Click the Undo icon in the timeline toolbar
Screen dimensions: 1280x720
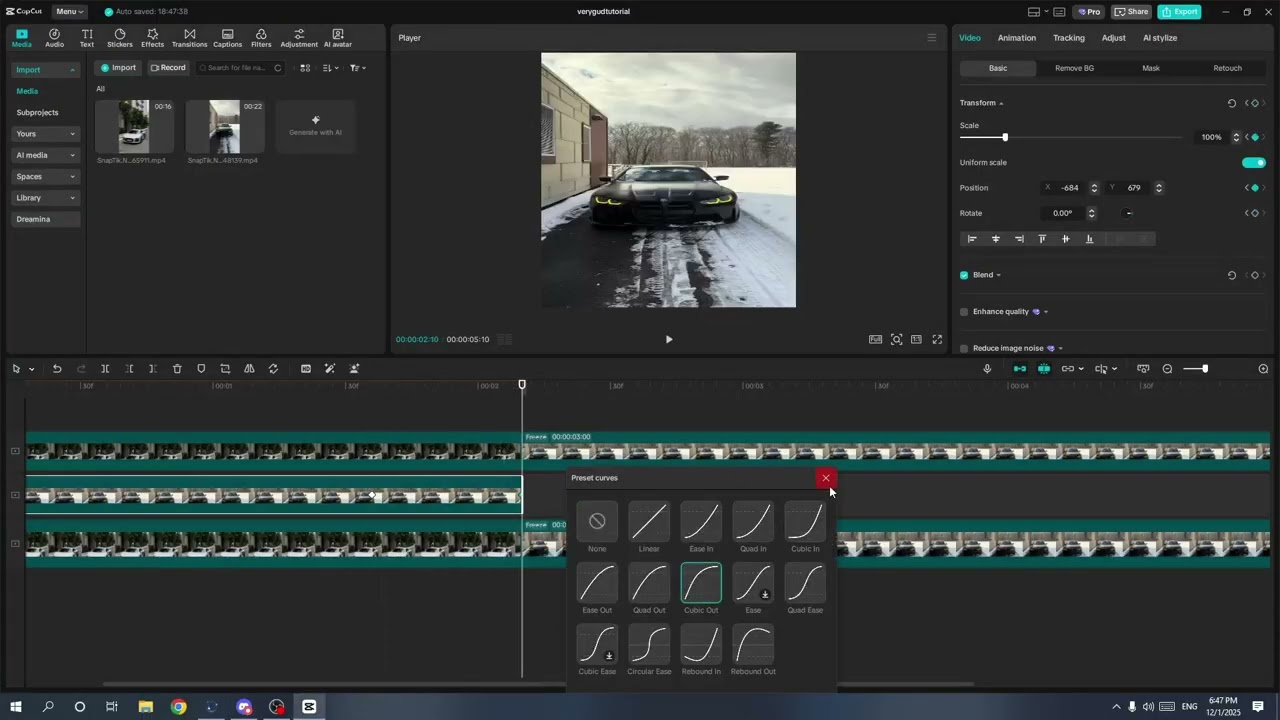click(x=57, y=369)
